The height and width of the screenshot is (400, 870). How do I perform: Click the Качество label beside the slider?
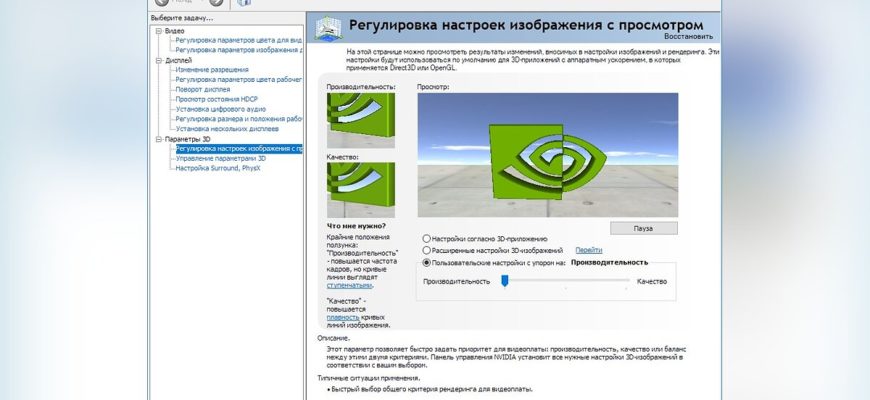(652, 281)
